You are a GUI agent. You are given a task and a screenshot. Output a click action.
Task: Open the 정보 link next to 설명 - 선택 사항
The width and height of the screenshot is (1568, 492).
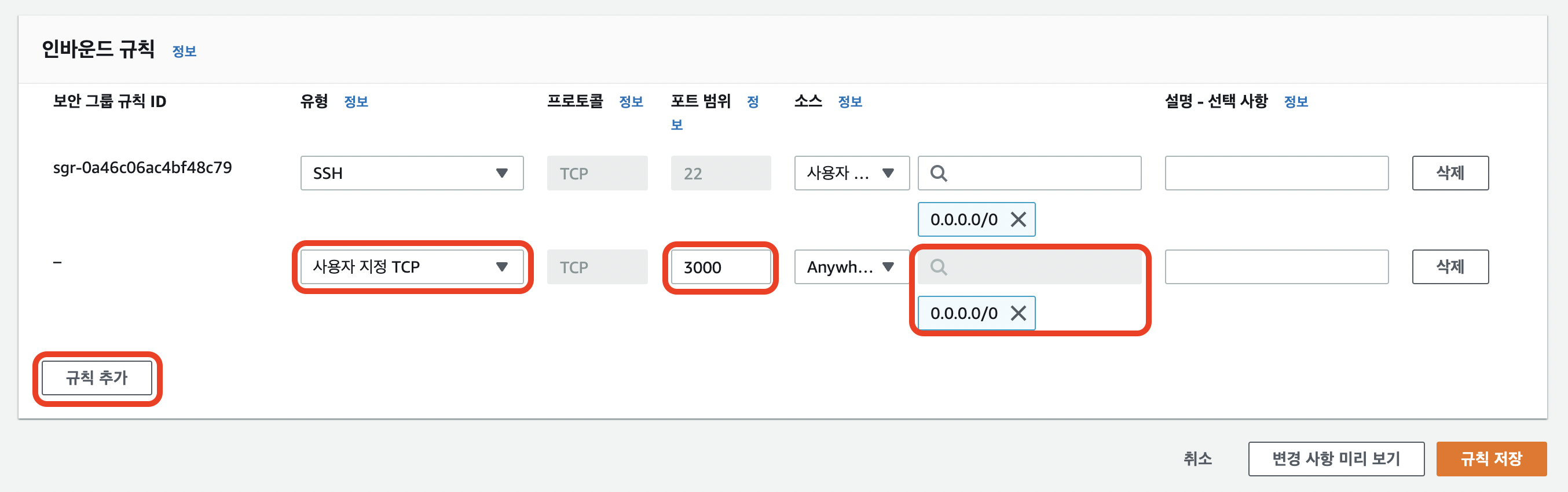[x=1296, y=101]
